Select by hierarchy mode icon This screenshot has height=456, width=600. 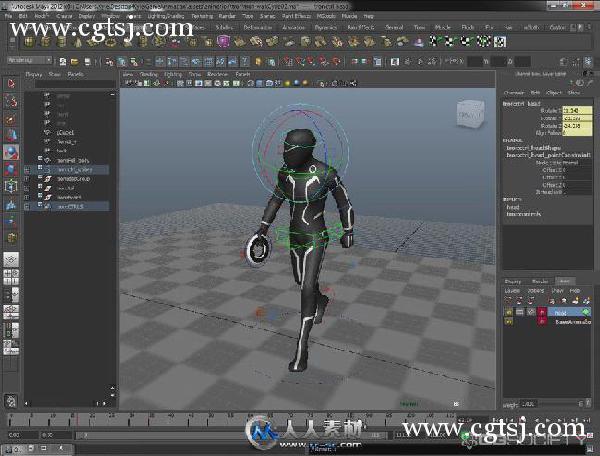click(110, 61)
